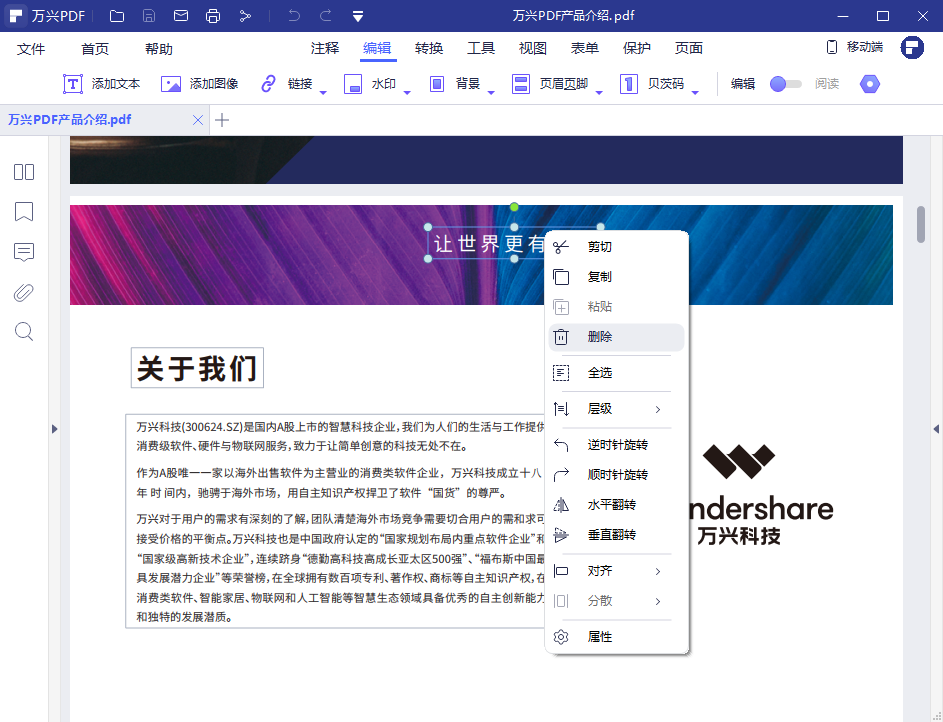Select 水平翻转 in the context menu

click(608, 504)
